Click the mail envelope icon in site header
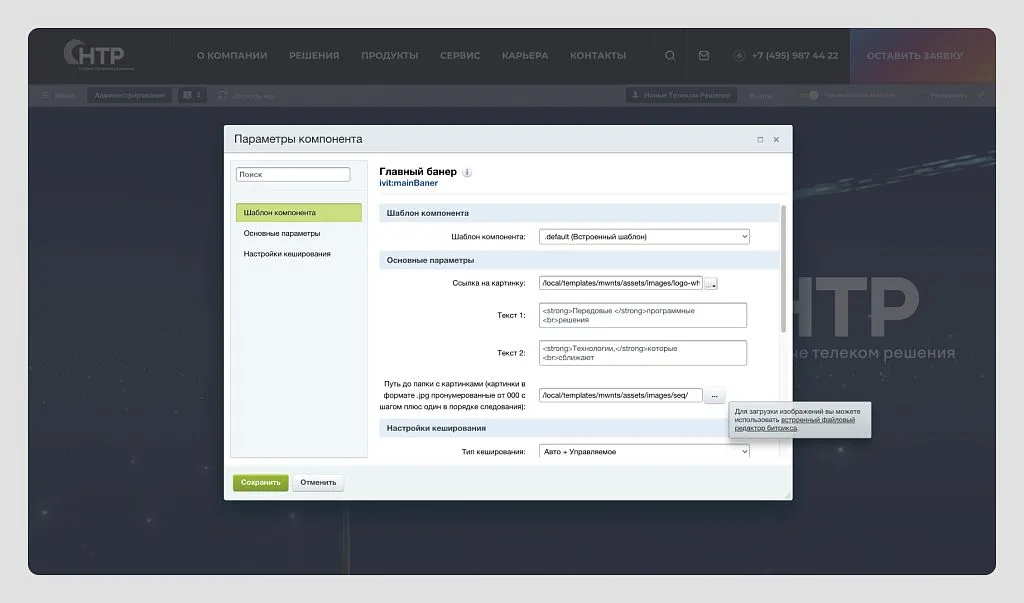This screenshot has height=603, width=1024. pyautogui.click(x=704, y=56)
